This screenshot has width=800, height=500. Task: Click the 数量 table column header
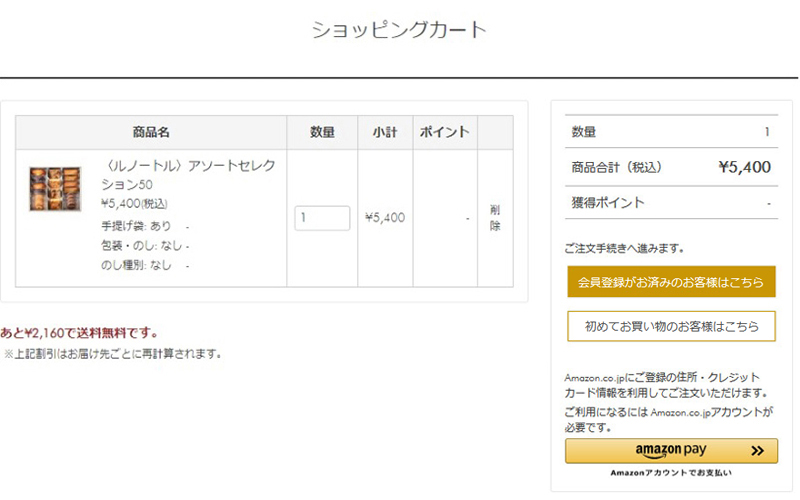pos(322,133)
